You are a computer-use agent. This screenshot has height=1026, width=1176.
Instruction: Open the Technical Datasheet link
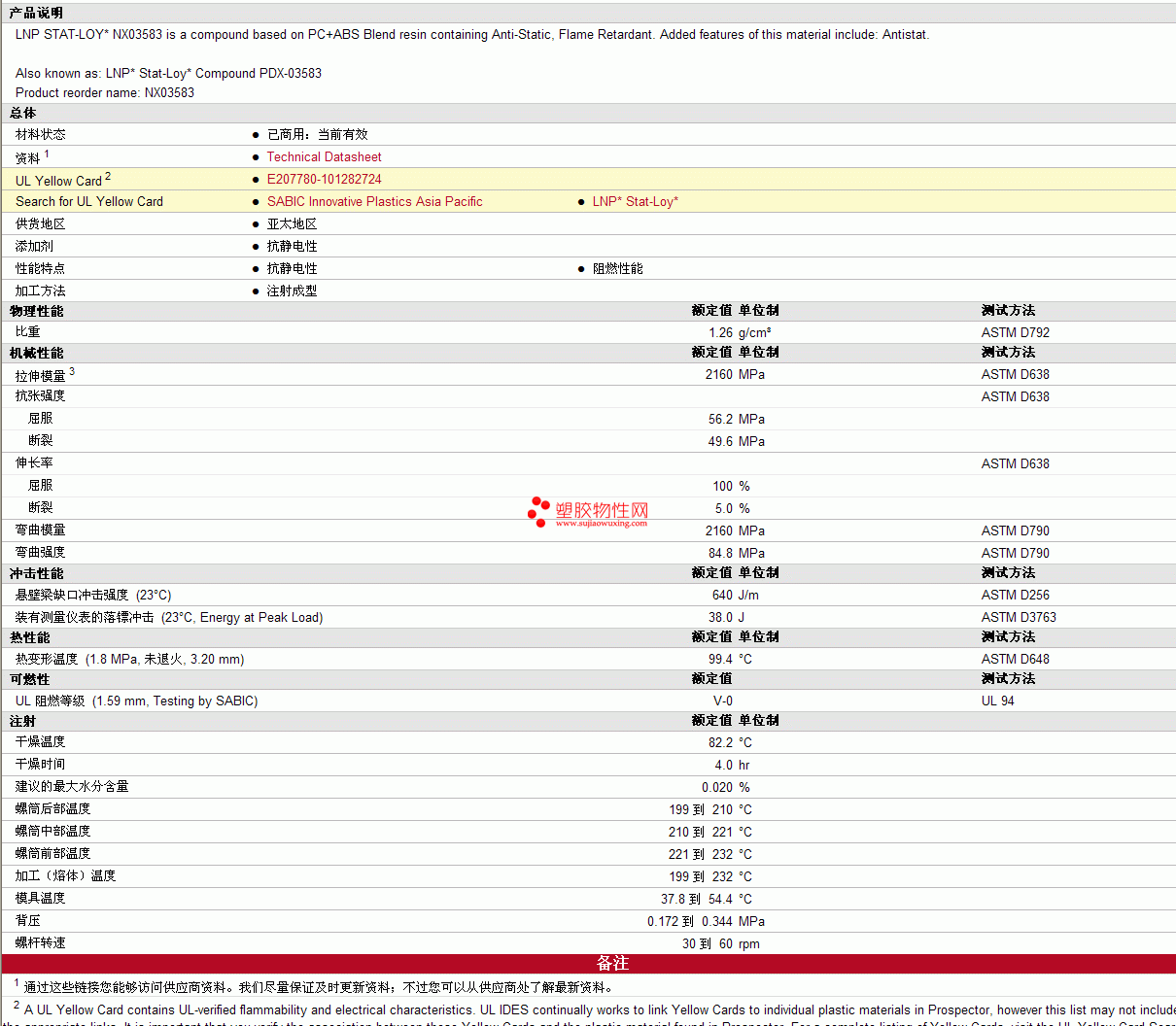324,156
